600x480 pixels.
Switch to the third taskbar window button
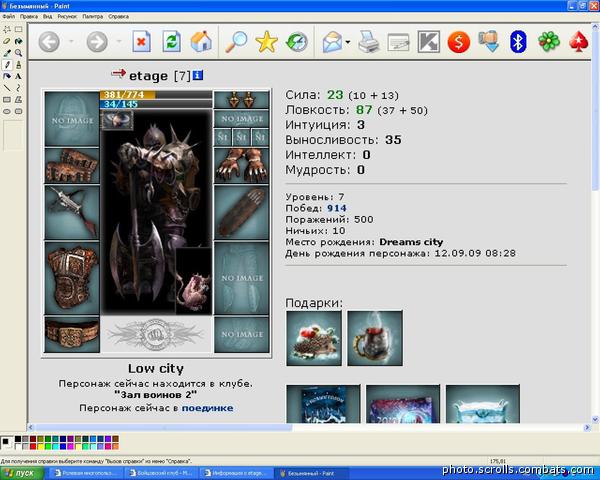coord(236,473)
